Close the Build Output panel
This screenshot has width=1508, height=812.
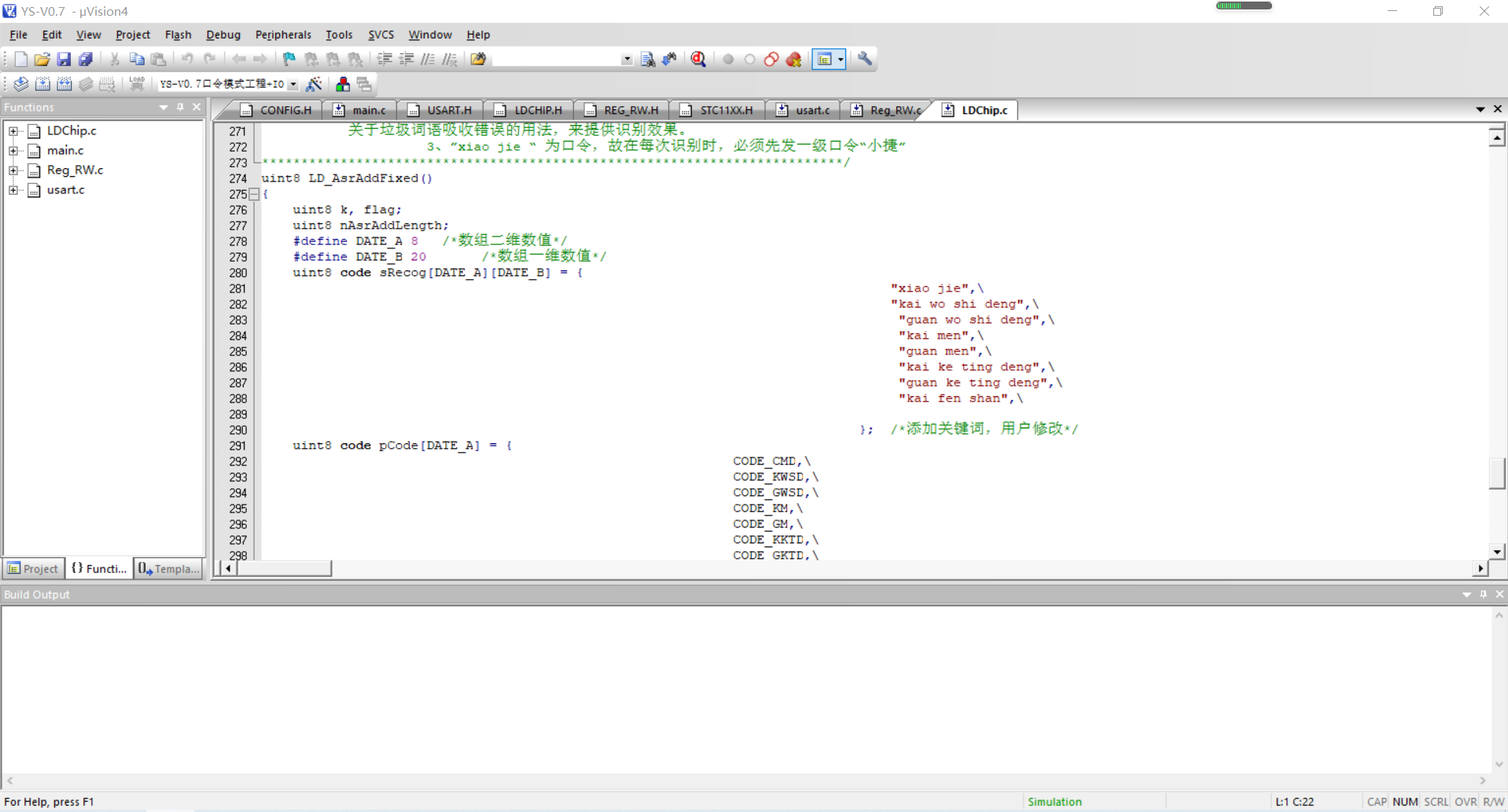tap(1499, 595)
